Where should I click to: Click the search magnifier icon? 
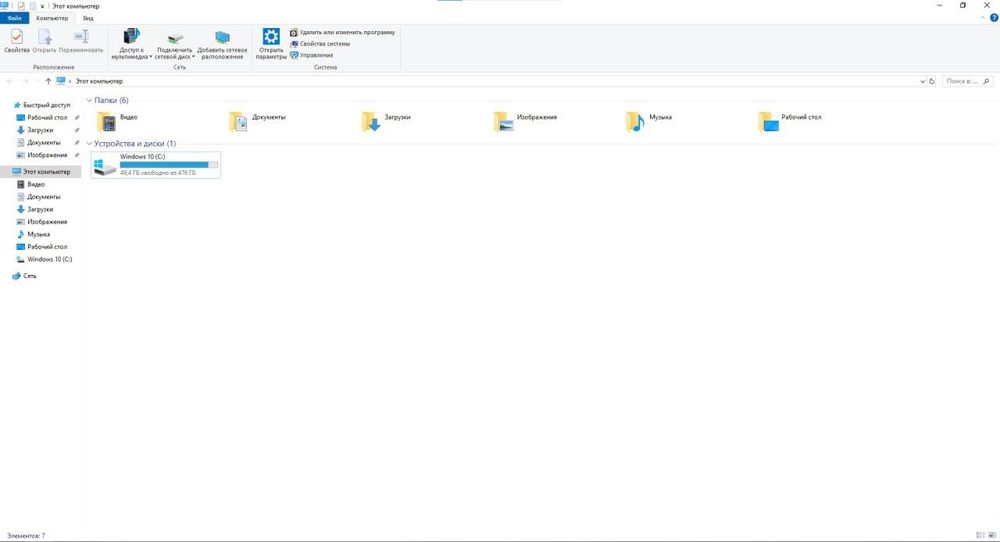coord(987,82)
